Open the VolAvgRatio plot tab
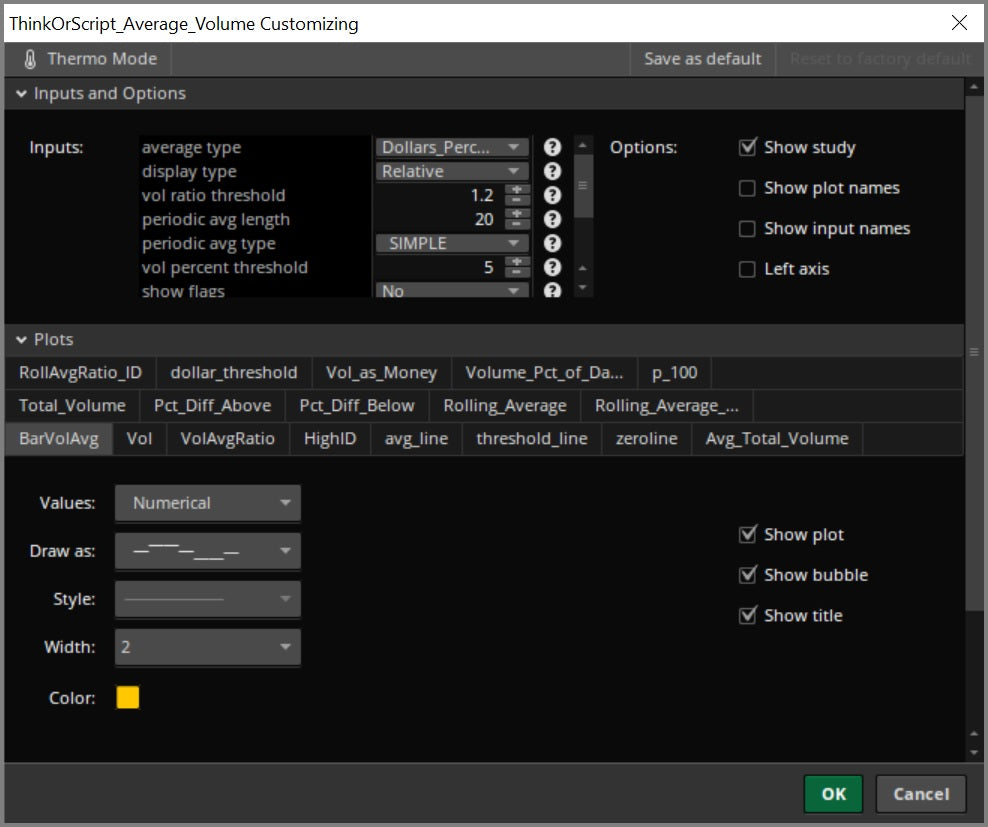Screen dimensions: 988x827 227,439
